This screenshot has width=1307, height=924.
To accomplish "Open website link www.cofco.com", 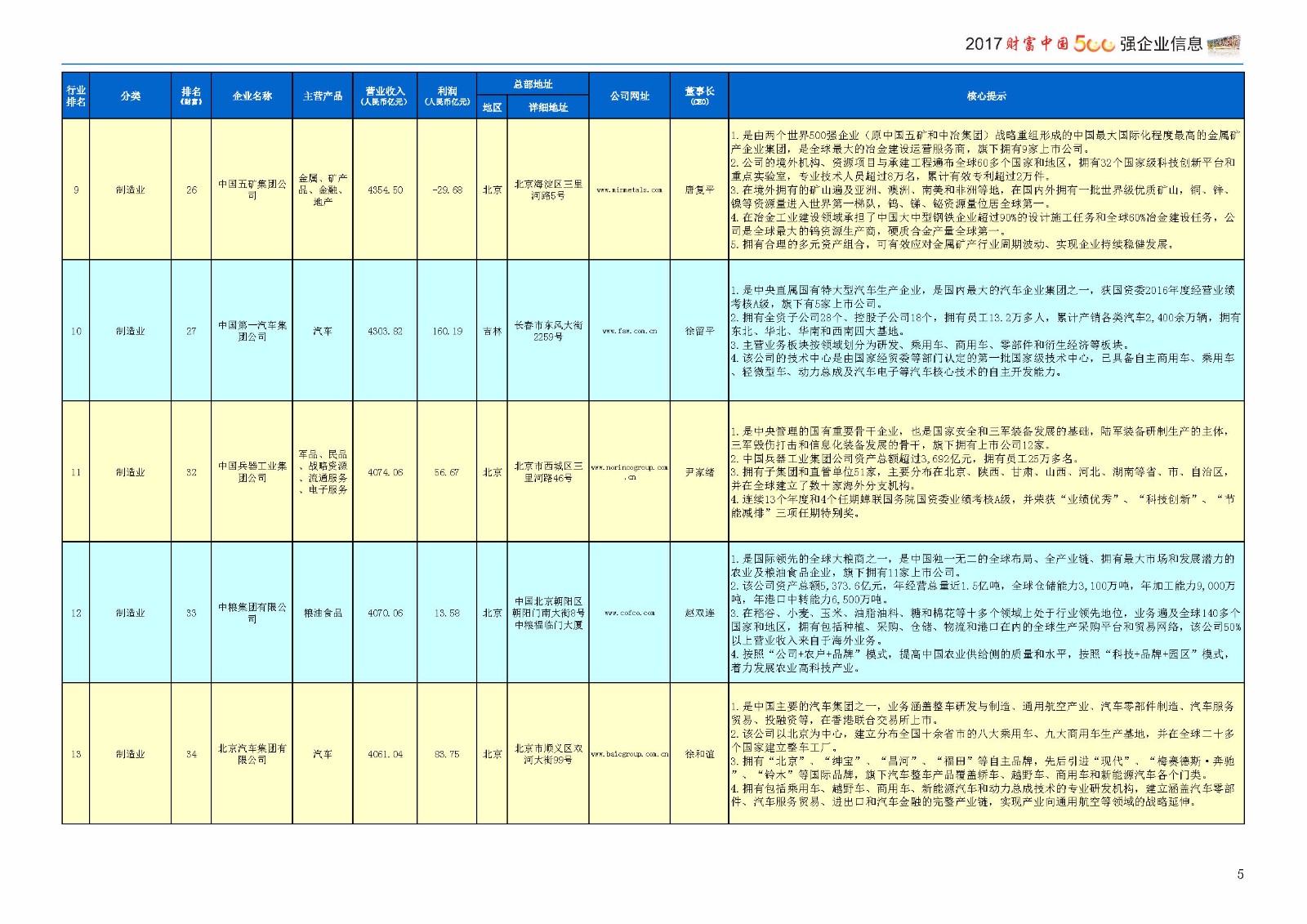I will coord(629,613).
